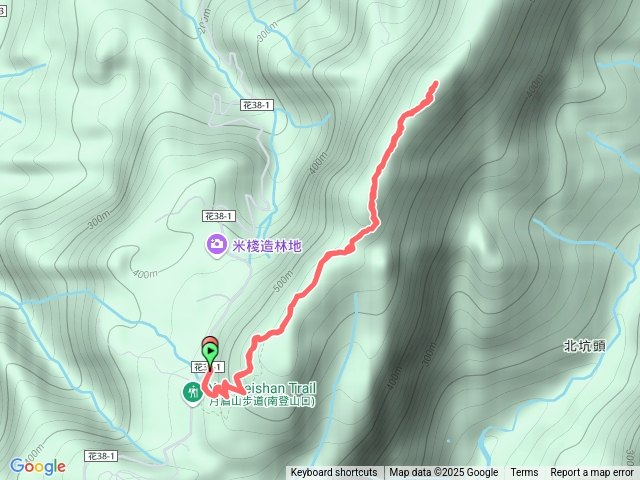Open the Google logo link
Image resolution: width=640 pixels, height=480 pixels.
point(38,466)
